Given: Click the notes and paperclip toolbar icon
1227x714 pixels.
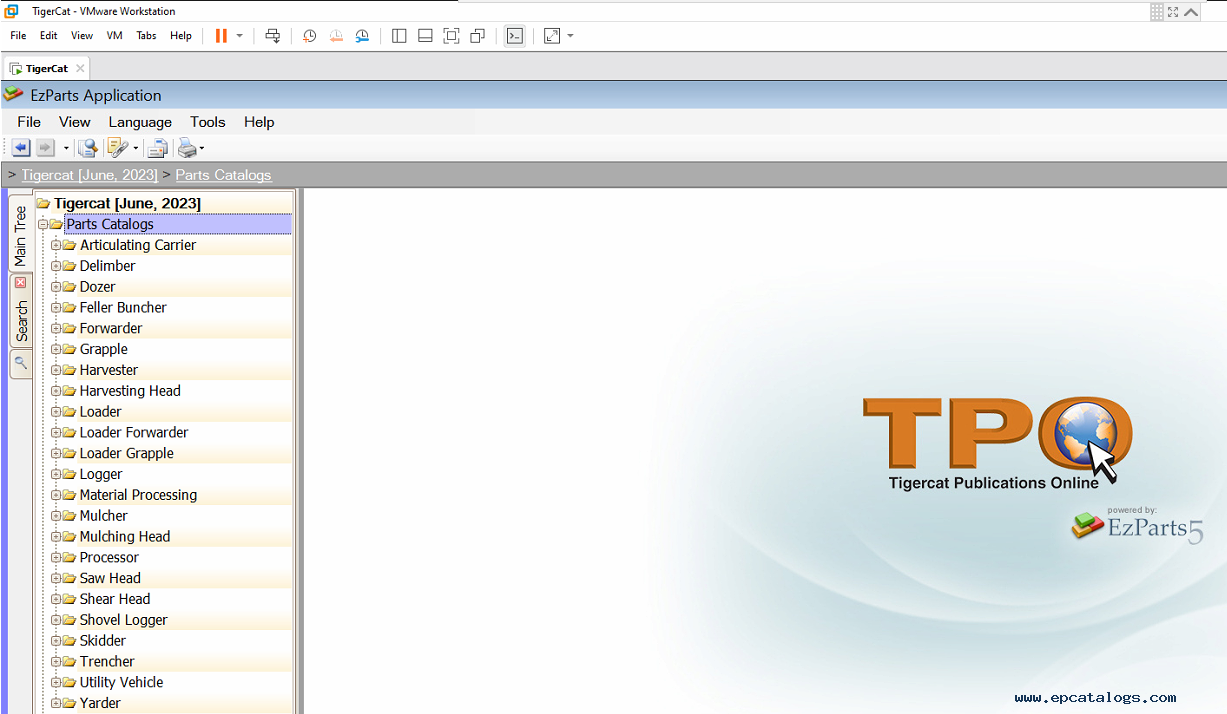Looking at the screenshot, I should (x=118, y=148).
